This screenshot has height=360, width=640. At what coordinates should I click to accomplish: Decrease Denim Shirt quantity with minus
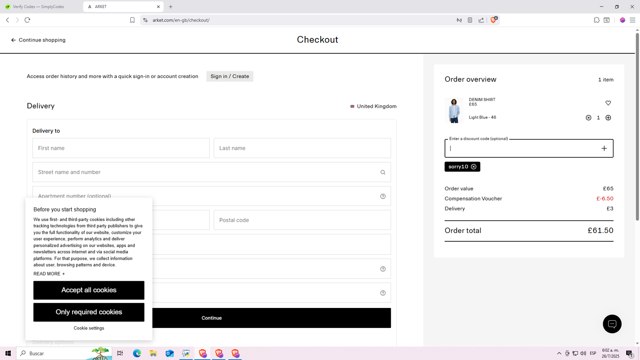click(588, 118)
